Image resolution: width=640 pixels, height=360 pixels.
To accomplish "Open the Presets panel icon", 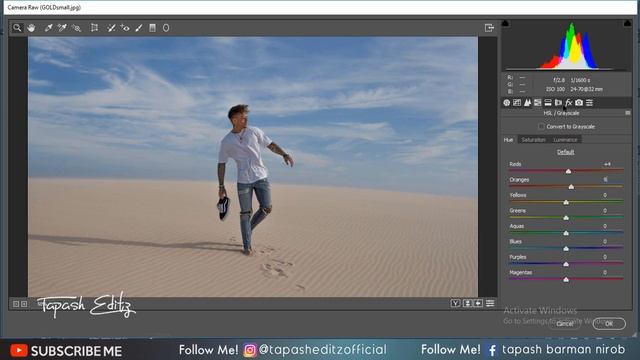I will [589, 102].
